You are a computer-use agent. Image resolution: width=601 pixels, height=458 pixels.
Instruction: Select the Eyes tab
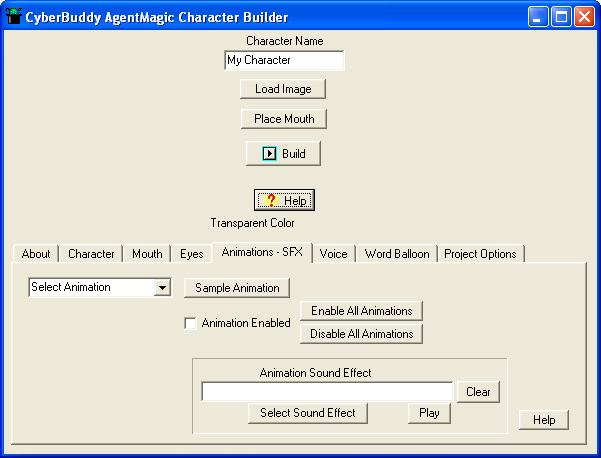191,254
